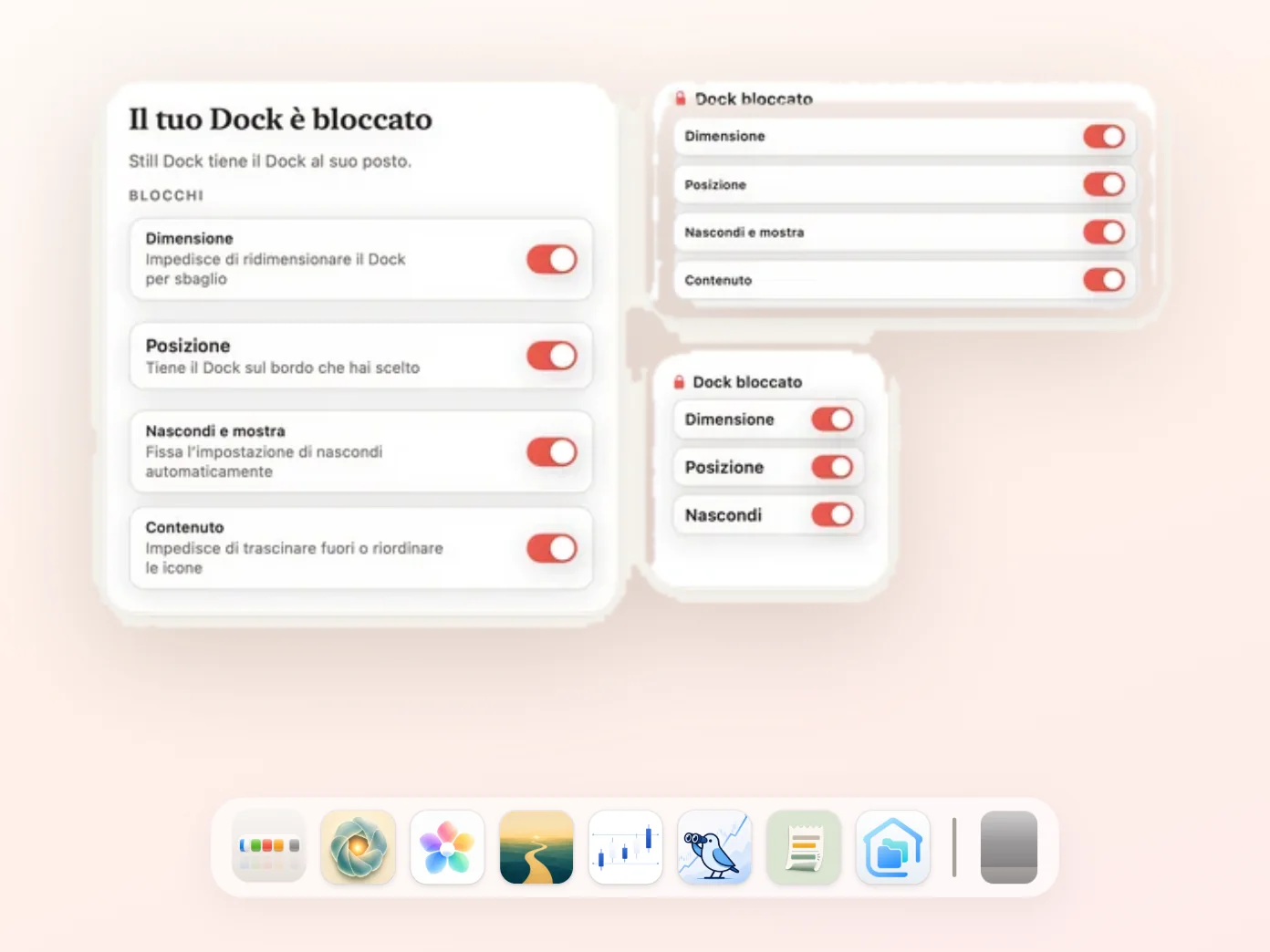Click "Dock bloccato" title in four-row compact widget
This screenshot has height=952, width=1270.
pyautogui.click(x=754, y=98)
